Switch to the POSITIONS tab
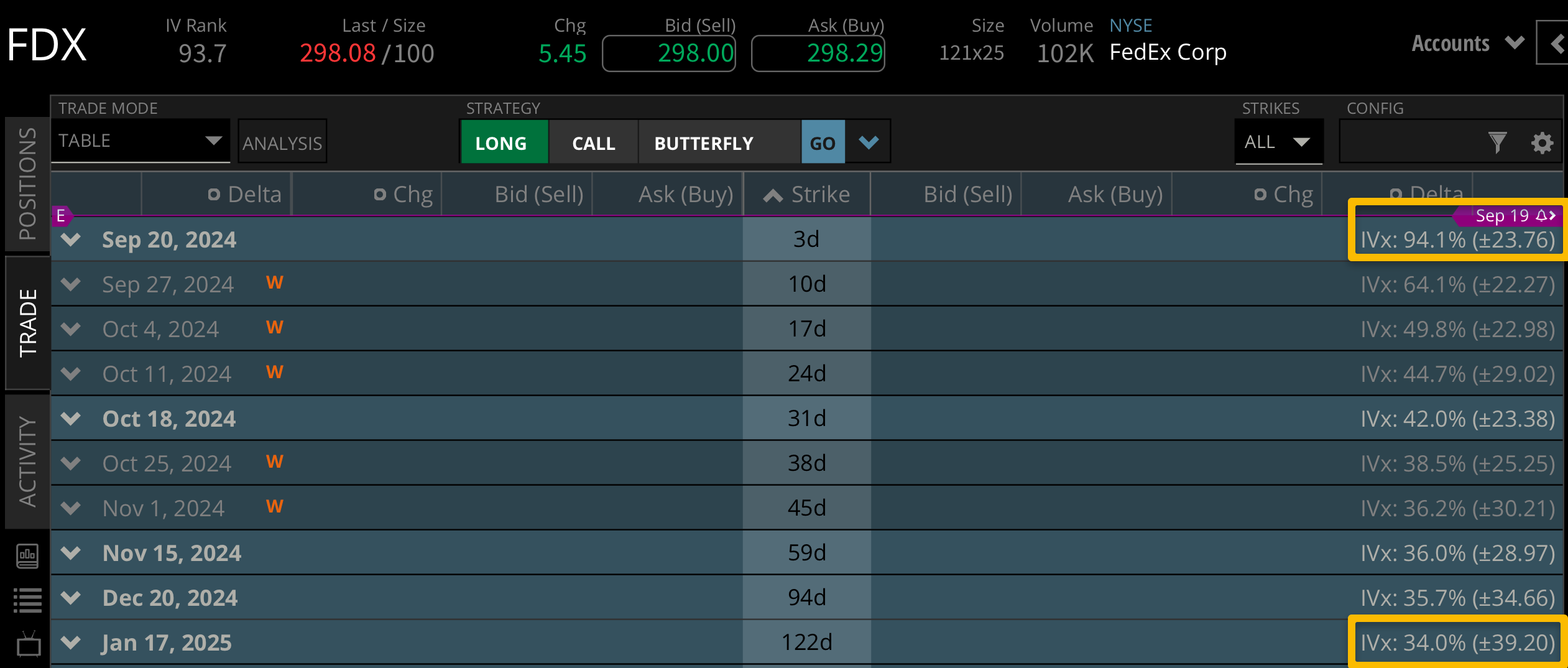This screenshot has width=1568, height=668. pos(27,183)
